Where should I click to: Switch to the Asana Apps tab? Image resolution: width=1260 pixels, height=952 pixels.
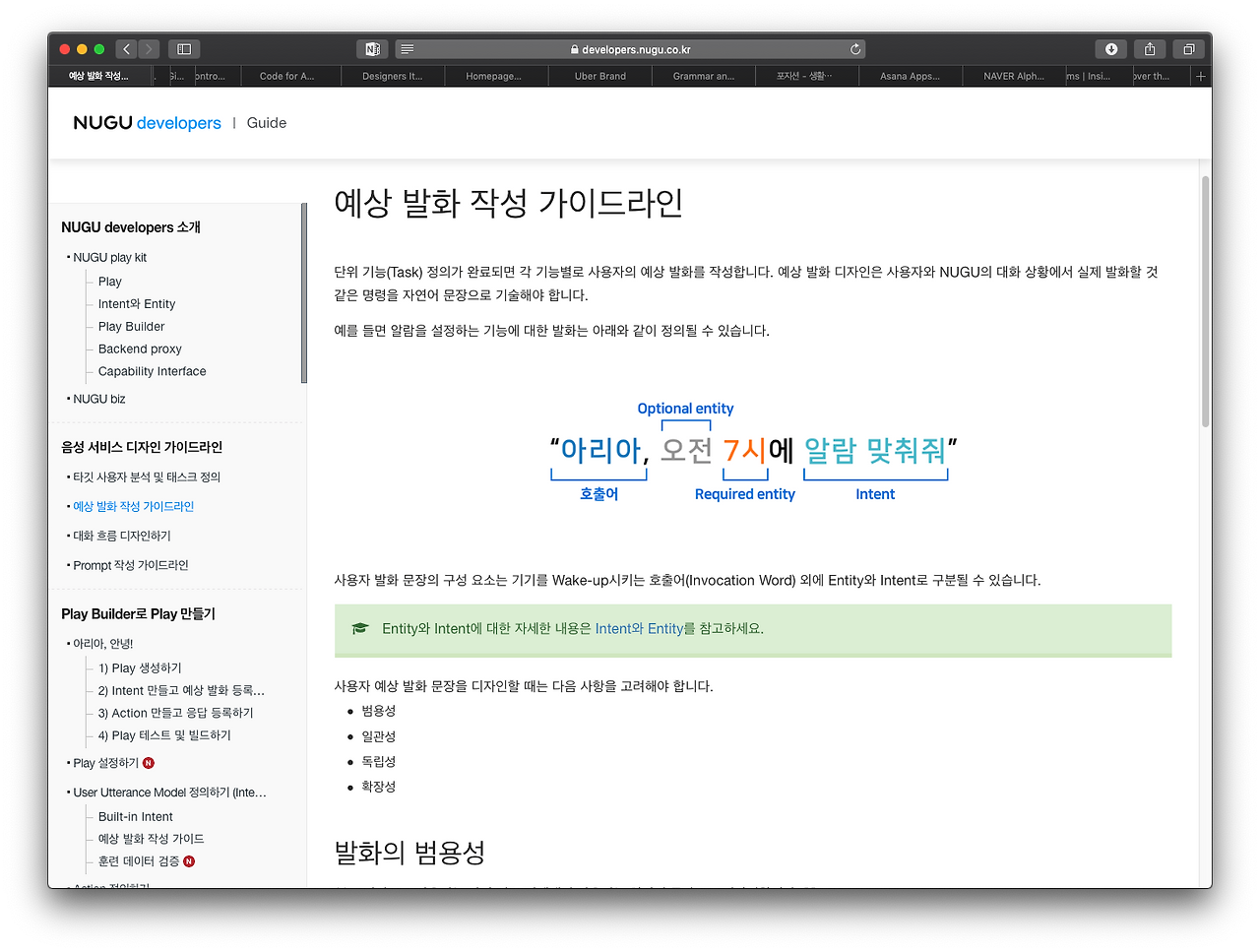(910, 75)
